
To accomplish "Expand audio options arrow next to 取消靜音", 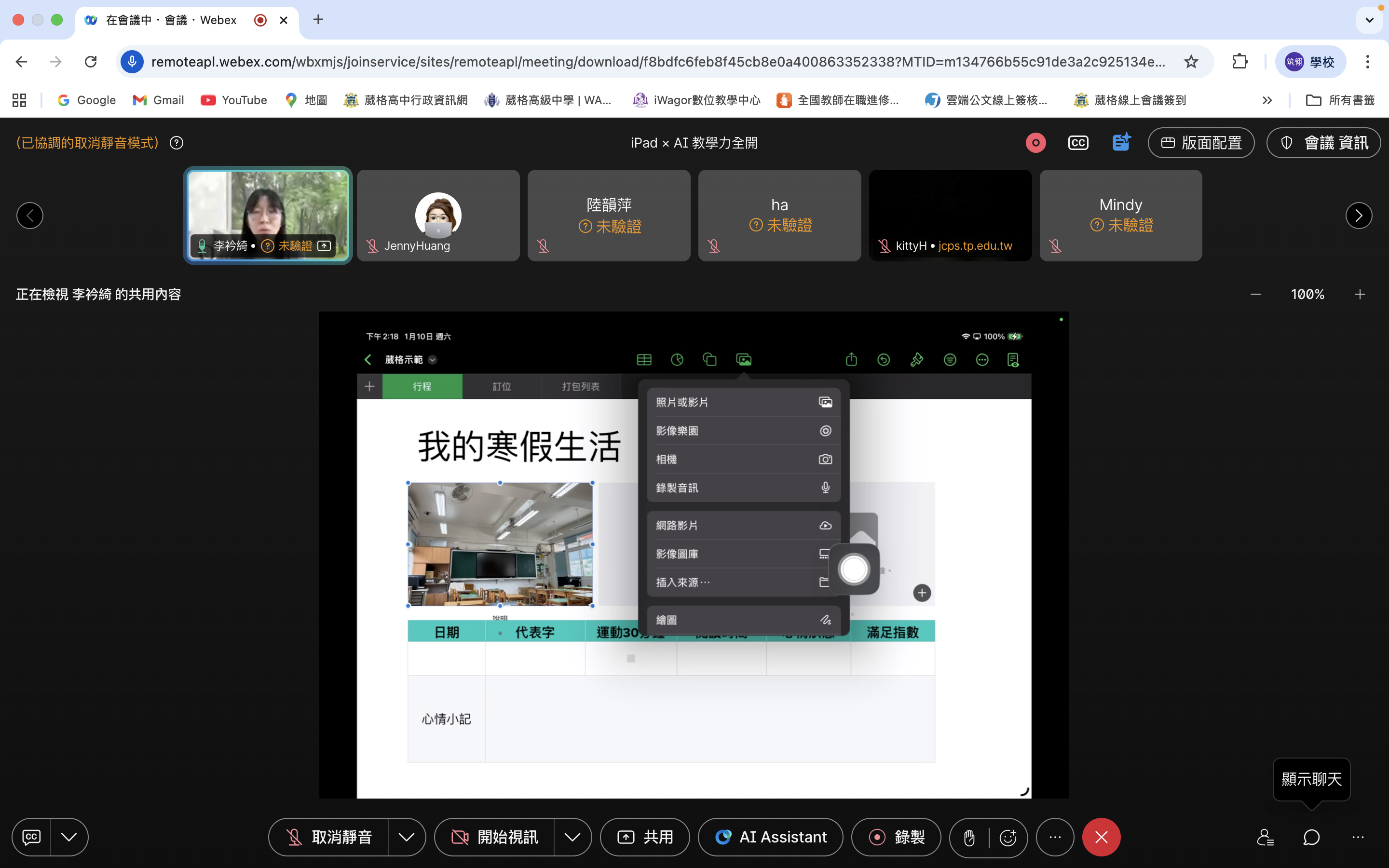I will (x=407, y=838).
